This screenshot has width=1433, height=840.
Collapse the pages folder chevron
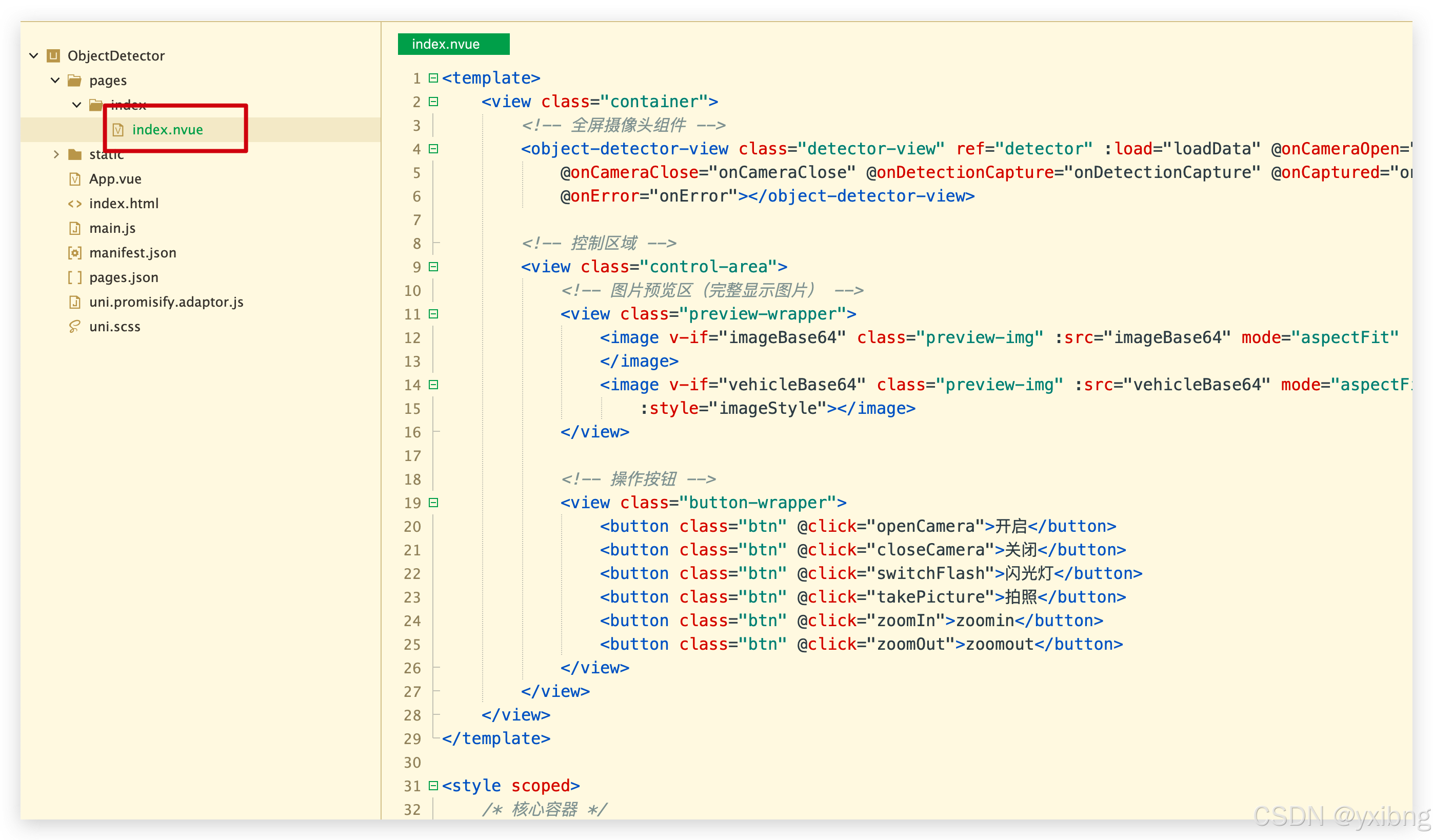pos(55,80)
